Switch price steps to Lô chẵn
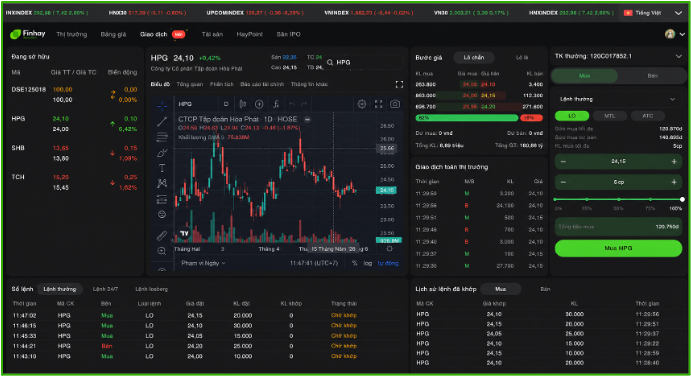The width and height of the screenshot is (691, 377). pyautogui.click(x=474, y=57)
